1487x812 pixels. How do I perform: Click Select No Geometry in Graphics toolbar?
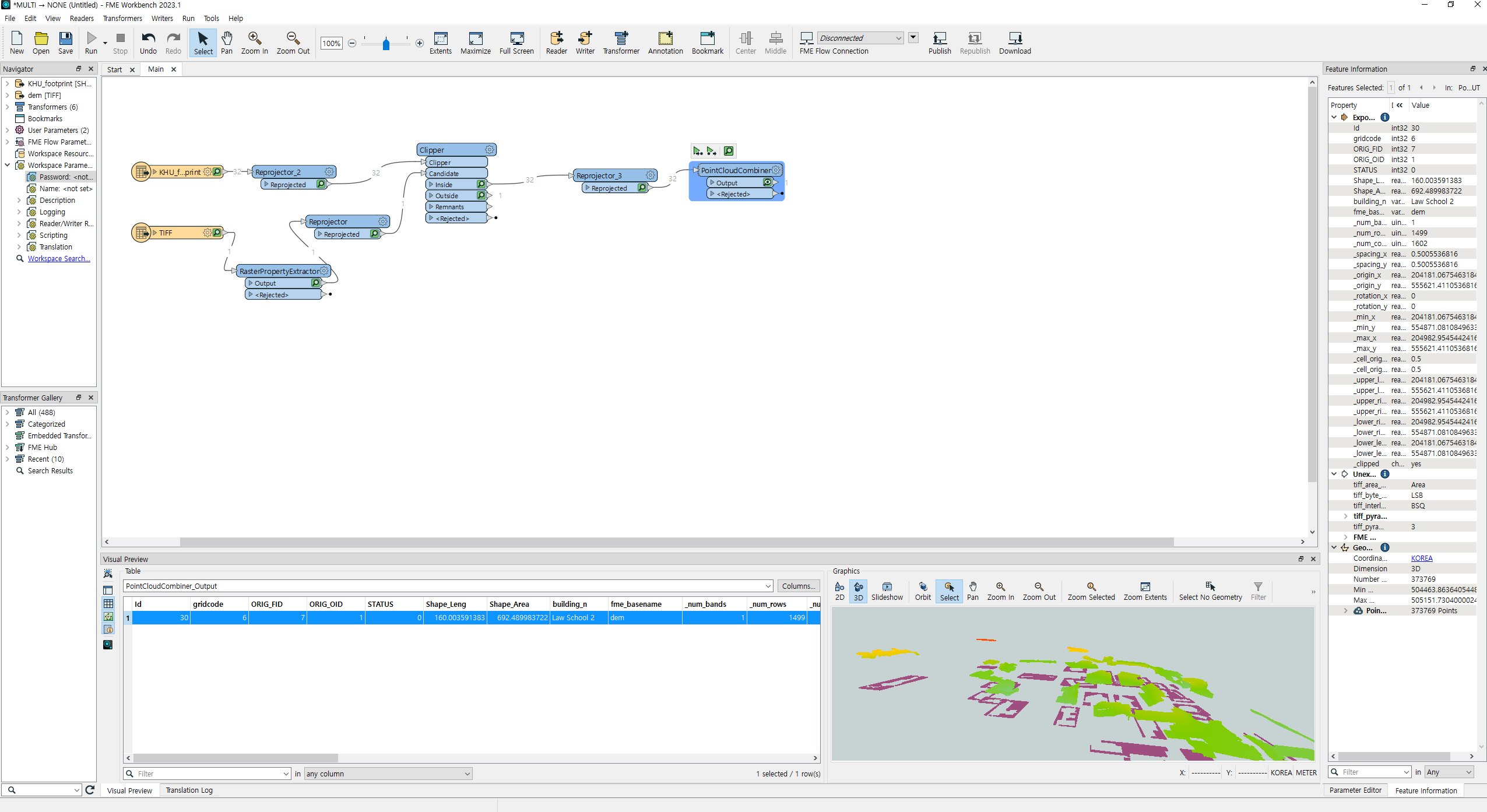(1210, 591)
